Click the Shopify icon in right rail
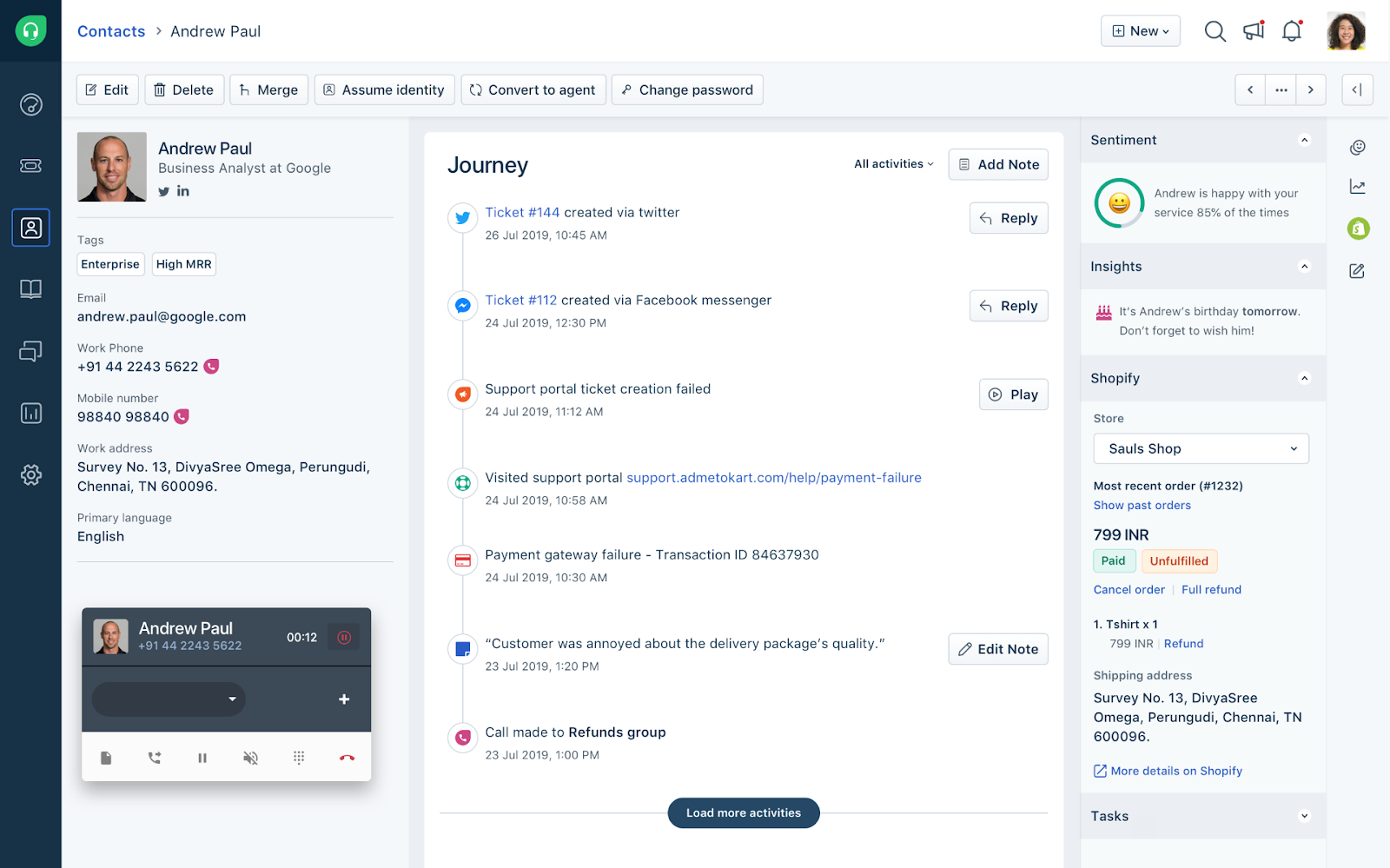Image resolution: width=1390 pixels, height=868 pixels. point(1358,229)
